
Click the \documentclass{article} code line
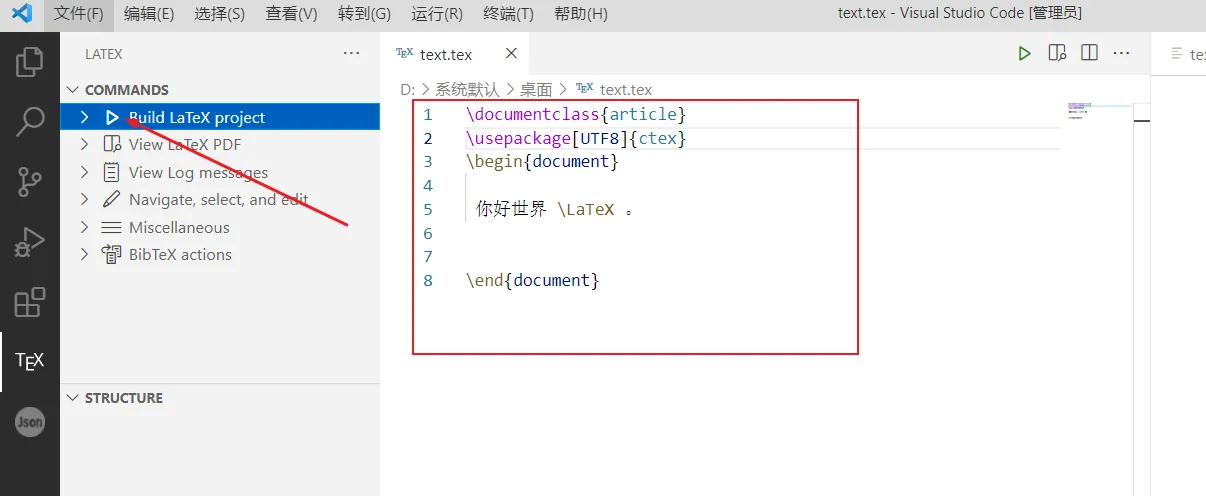[x=576, y=114]
